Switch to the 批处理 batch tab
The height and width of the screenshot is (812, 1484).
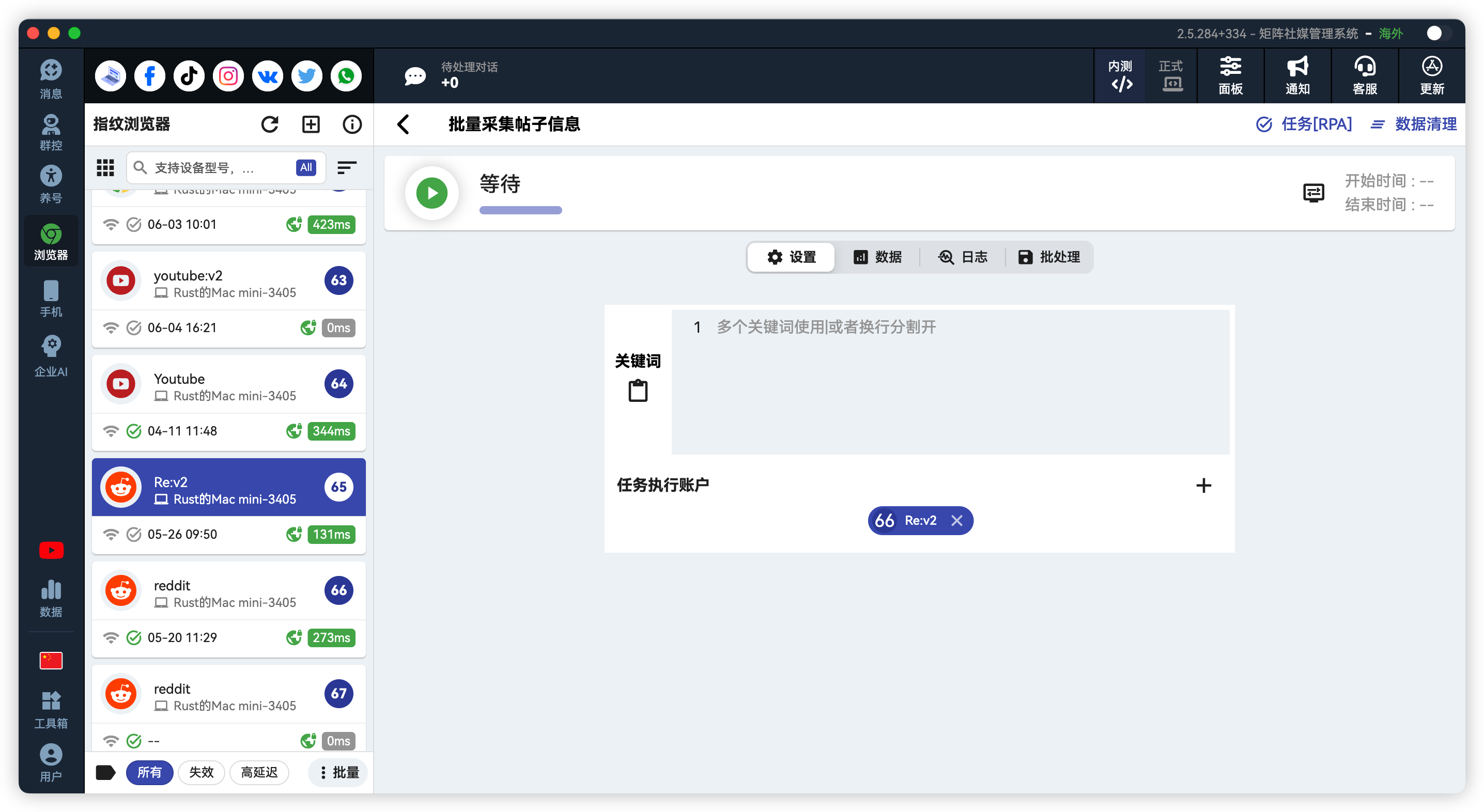1048,257
